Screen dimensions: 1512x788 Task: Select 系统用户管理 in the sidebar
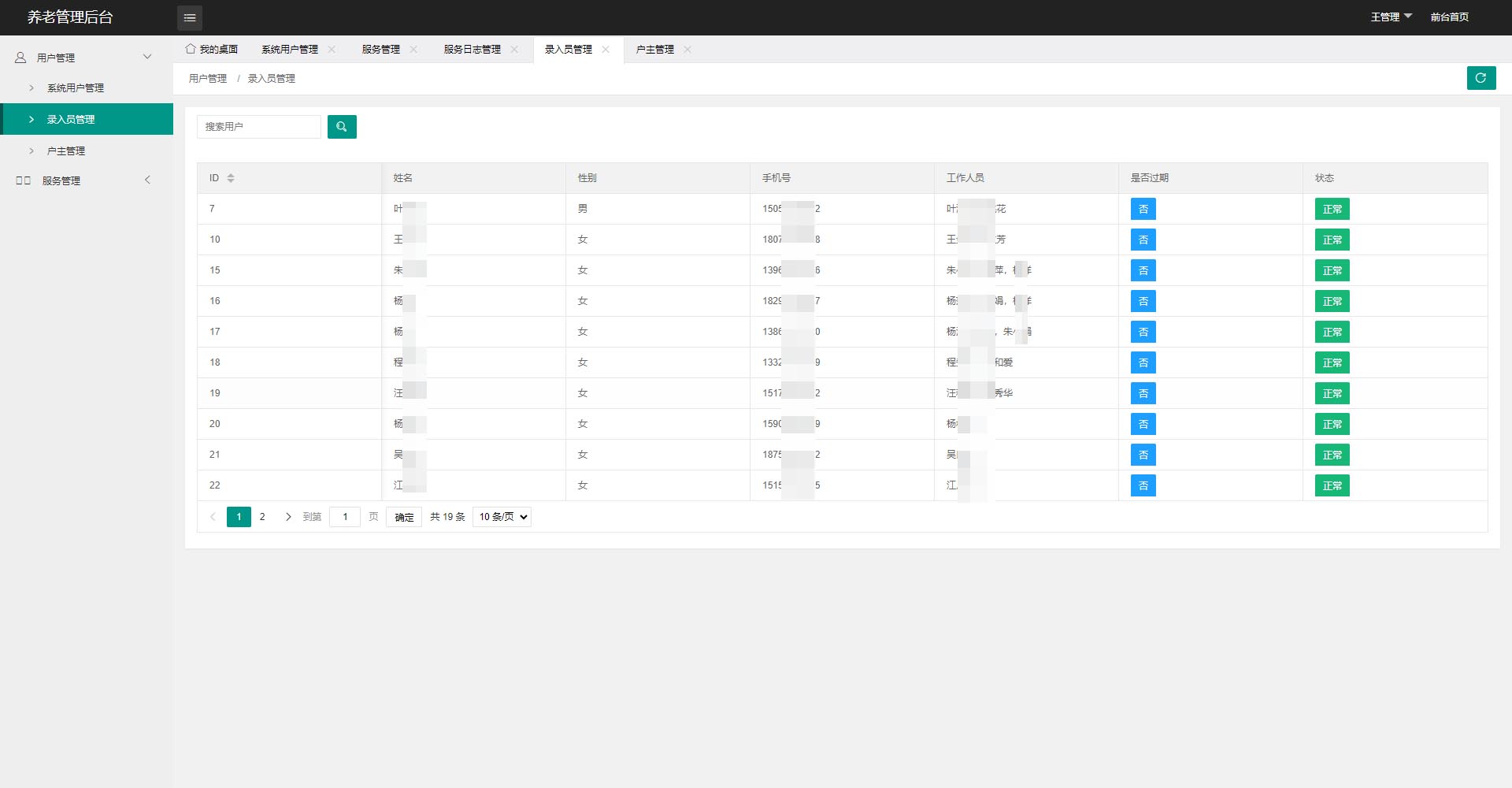point(76,88)
